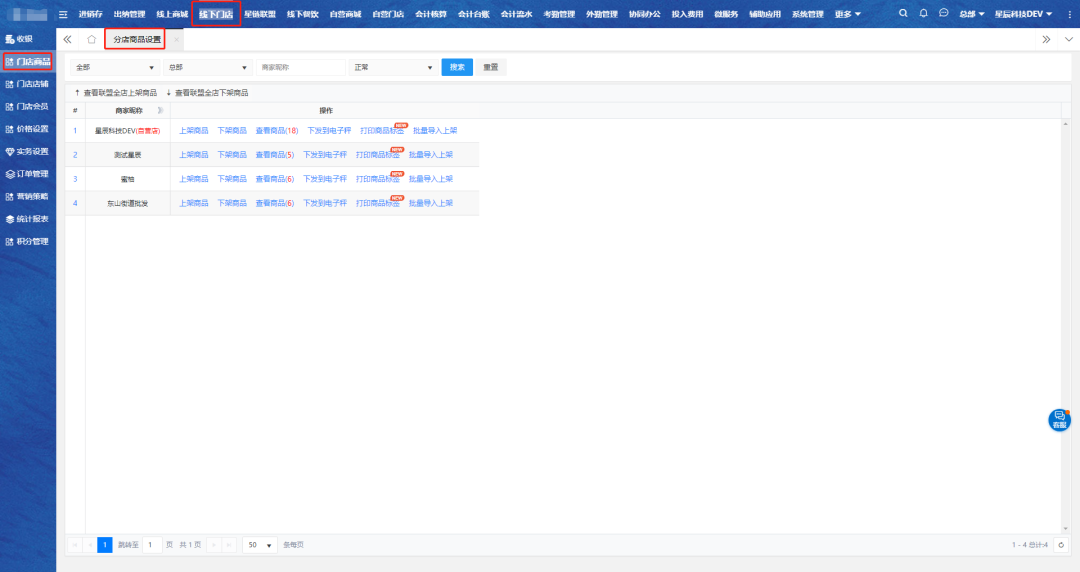Close the 分店商品设置 tab
Image resolution: width=1080 pixels, height=572 pixels.
tap(176, 40)
